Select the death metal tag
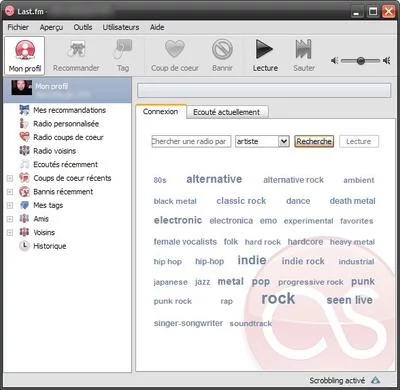The width and height of the screenshot is (400, 390). click(x=352, y=201)
